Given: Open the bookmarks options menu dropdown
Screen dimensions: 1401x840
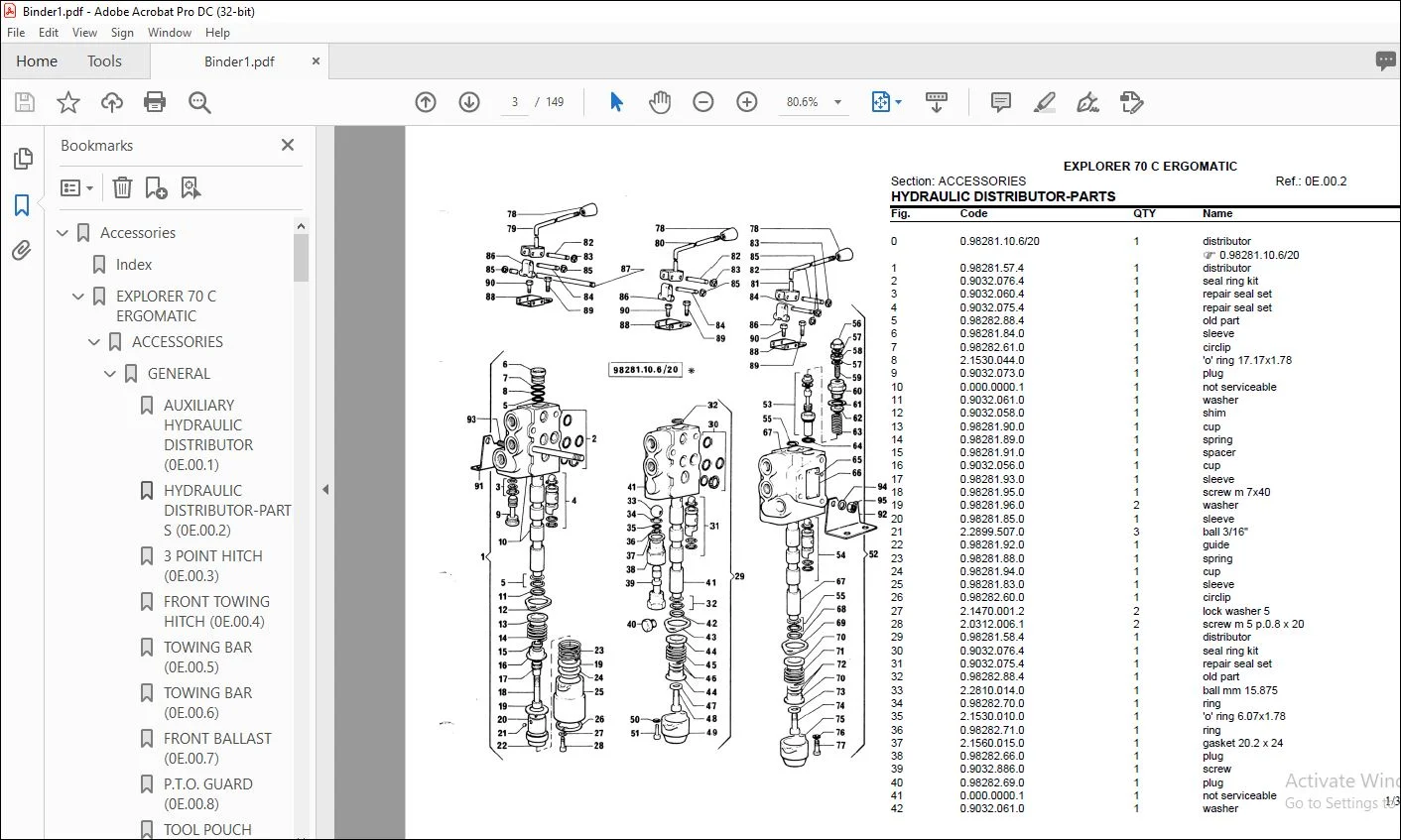Looking at the screenshot, I should pos(77,187).
